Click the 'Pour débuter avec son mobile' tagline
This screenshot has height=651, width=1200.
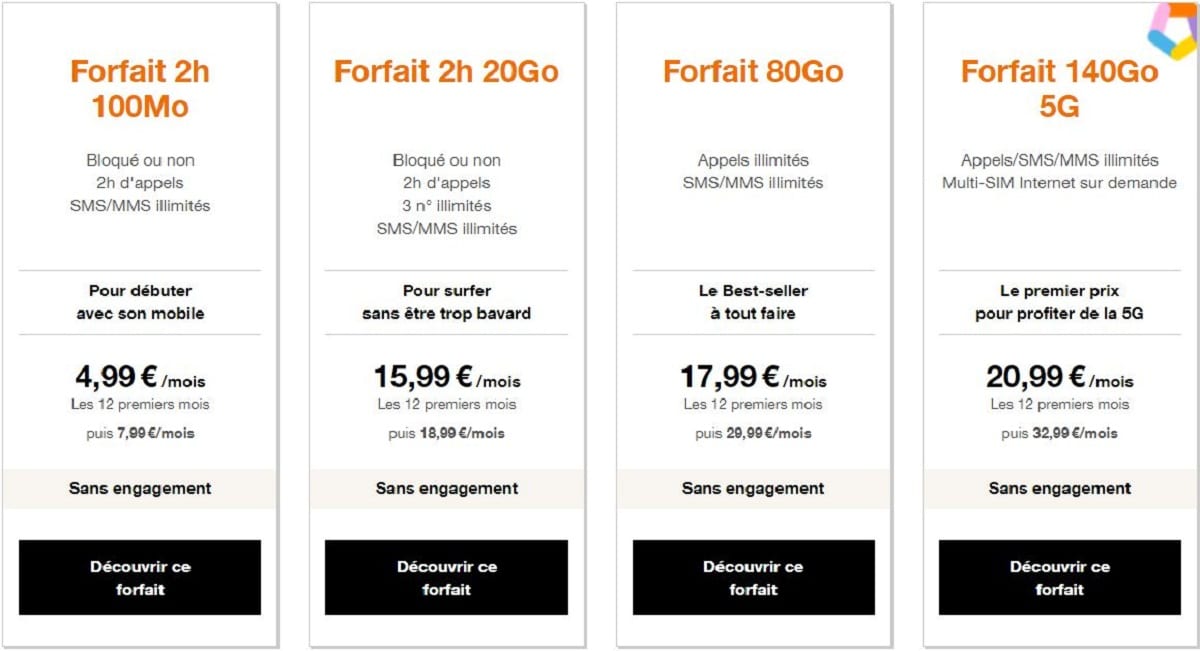pyautogui.click(x=140, y=302)
